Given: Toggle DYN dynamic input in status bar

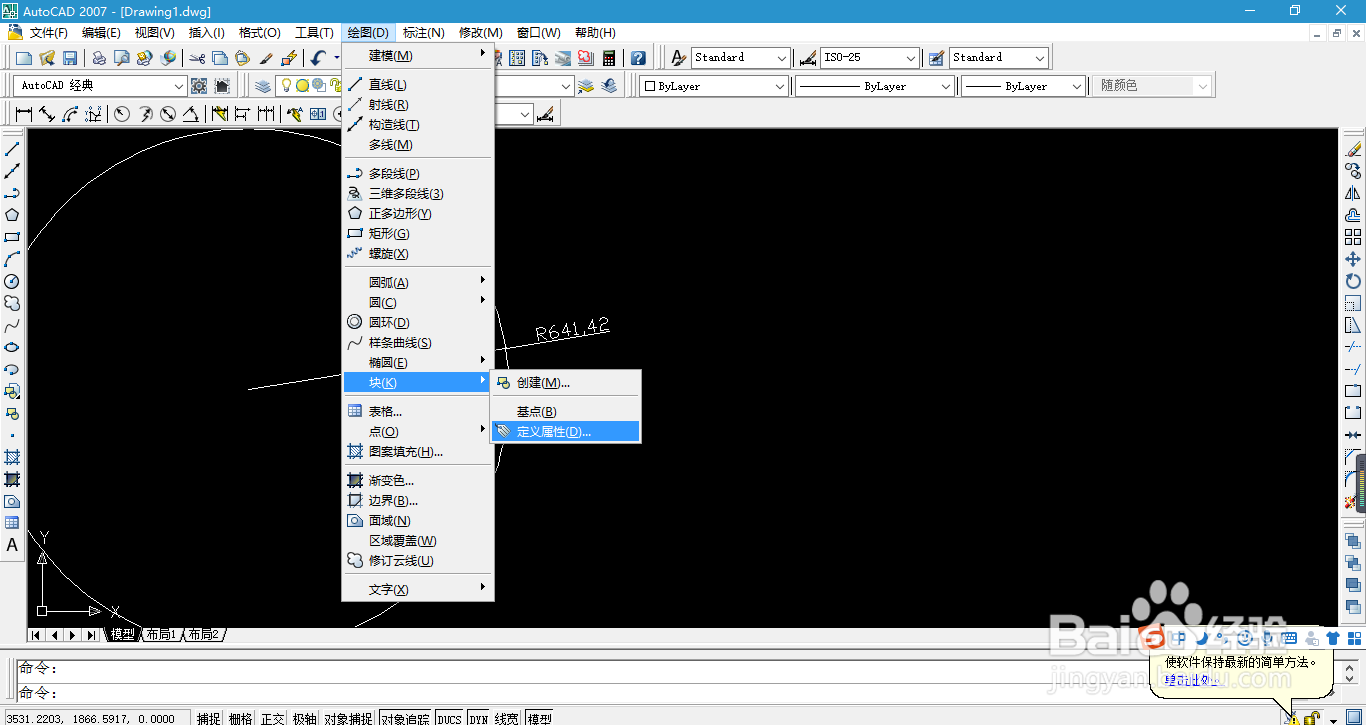Looking at the screenshot, I should point(479,718).
